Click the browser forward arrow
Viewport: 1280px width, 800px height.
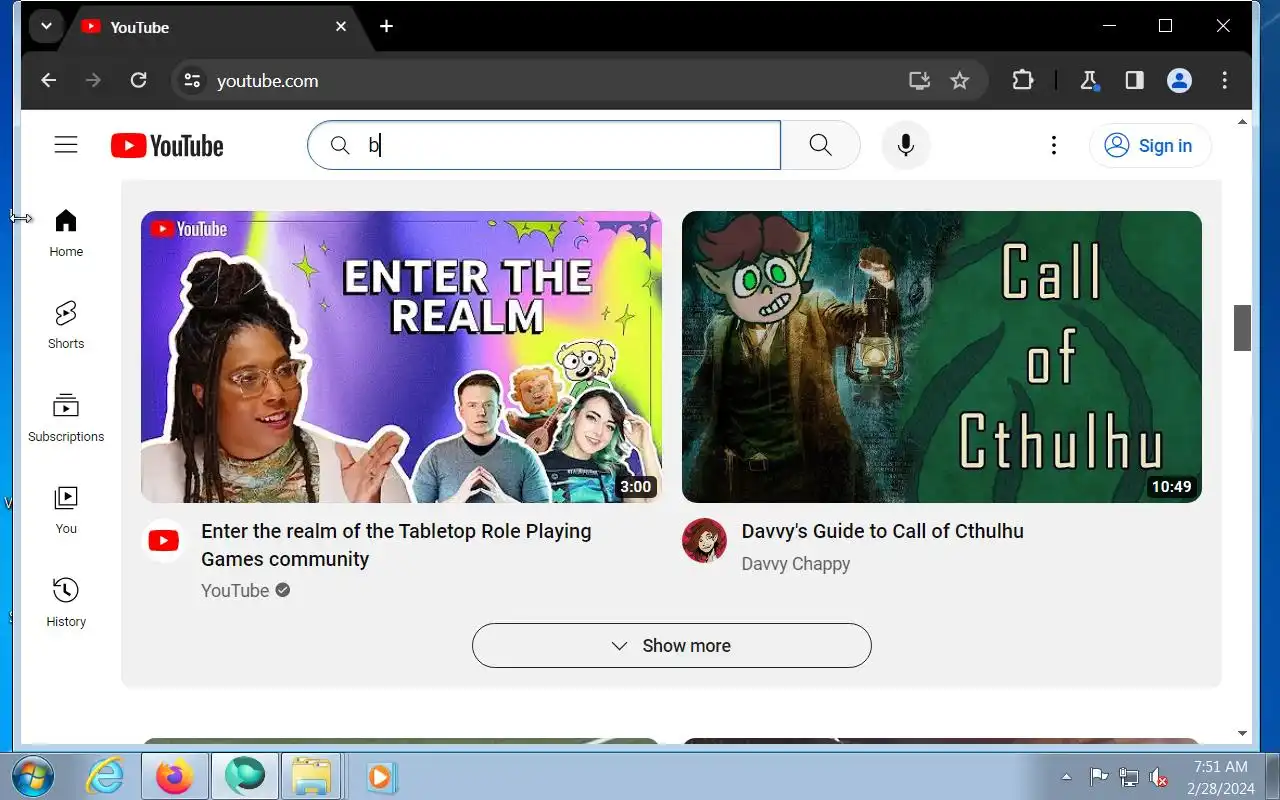point(93,81)
